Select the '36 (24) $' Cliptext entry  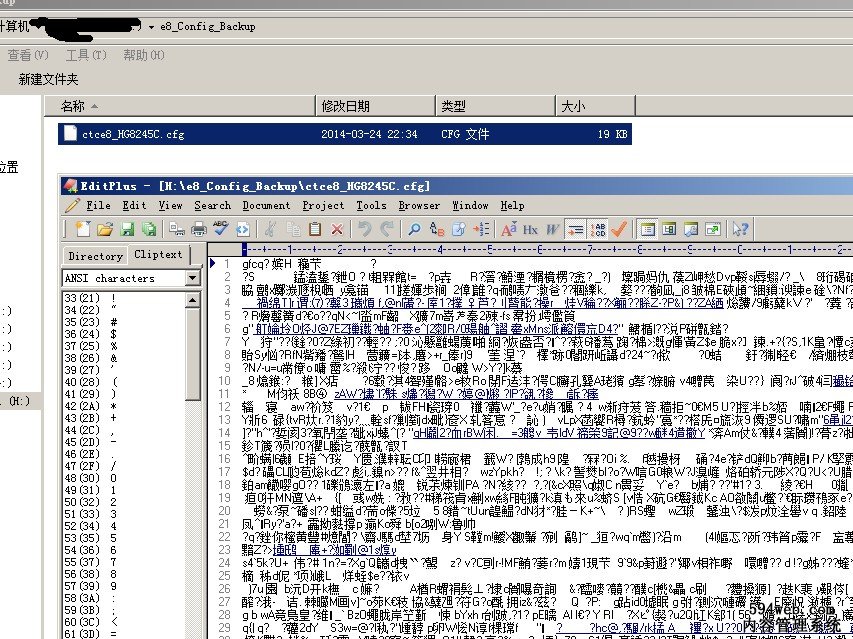point(90,334)
